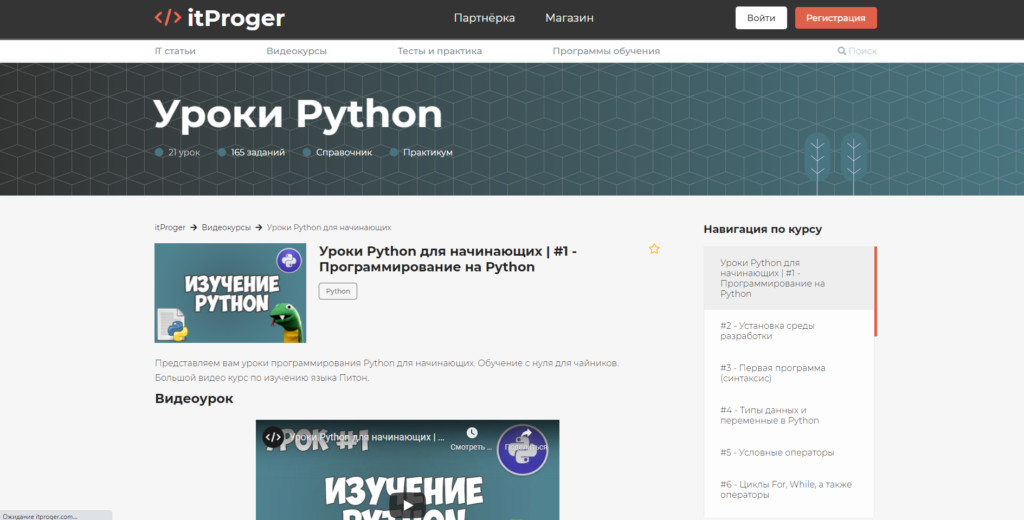
Task: Click Видеокурсы in the breadcrumb
Action: point(225,227)
